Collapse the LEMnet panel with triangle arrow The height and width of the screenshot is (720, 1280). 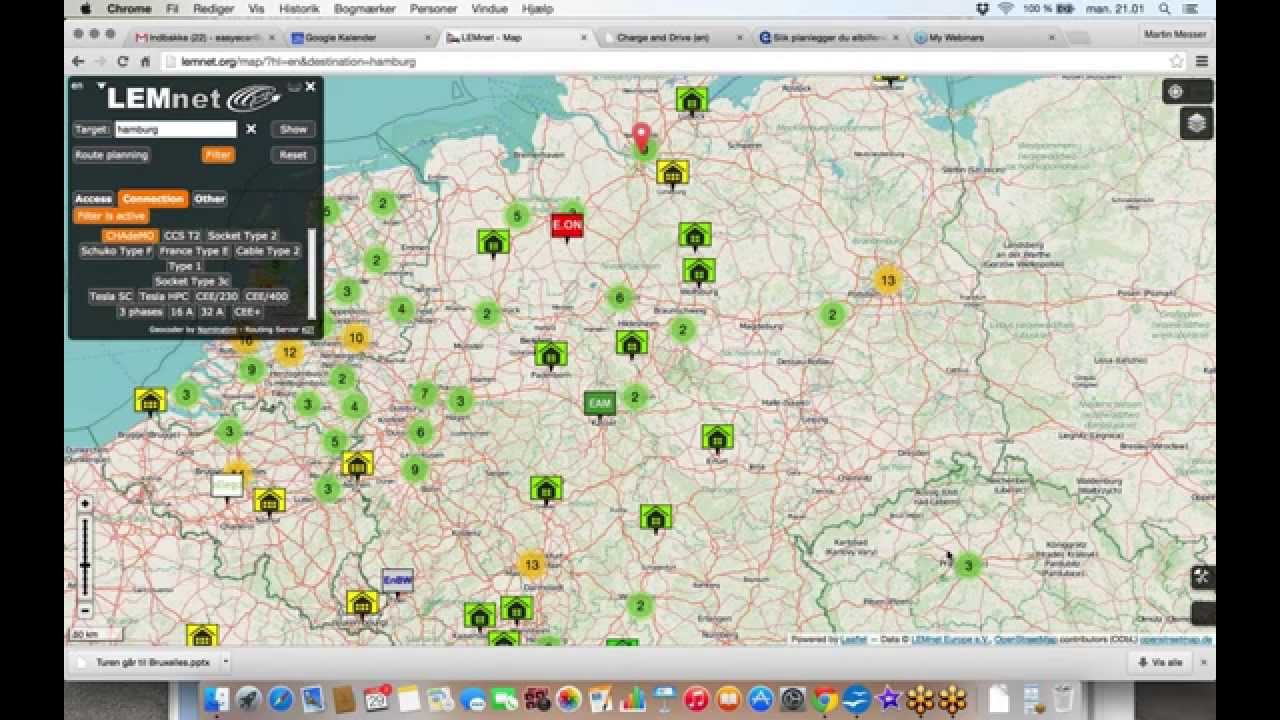[101, 87]
